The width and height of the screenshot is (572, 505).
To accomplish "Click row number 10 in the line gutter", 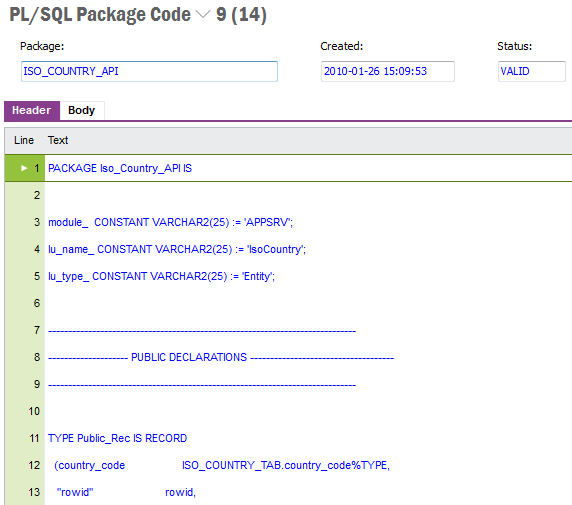I will (34, 411).
